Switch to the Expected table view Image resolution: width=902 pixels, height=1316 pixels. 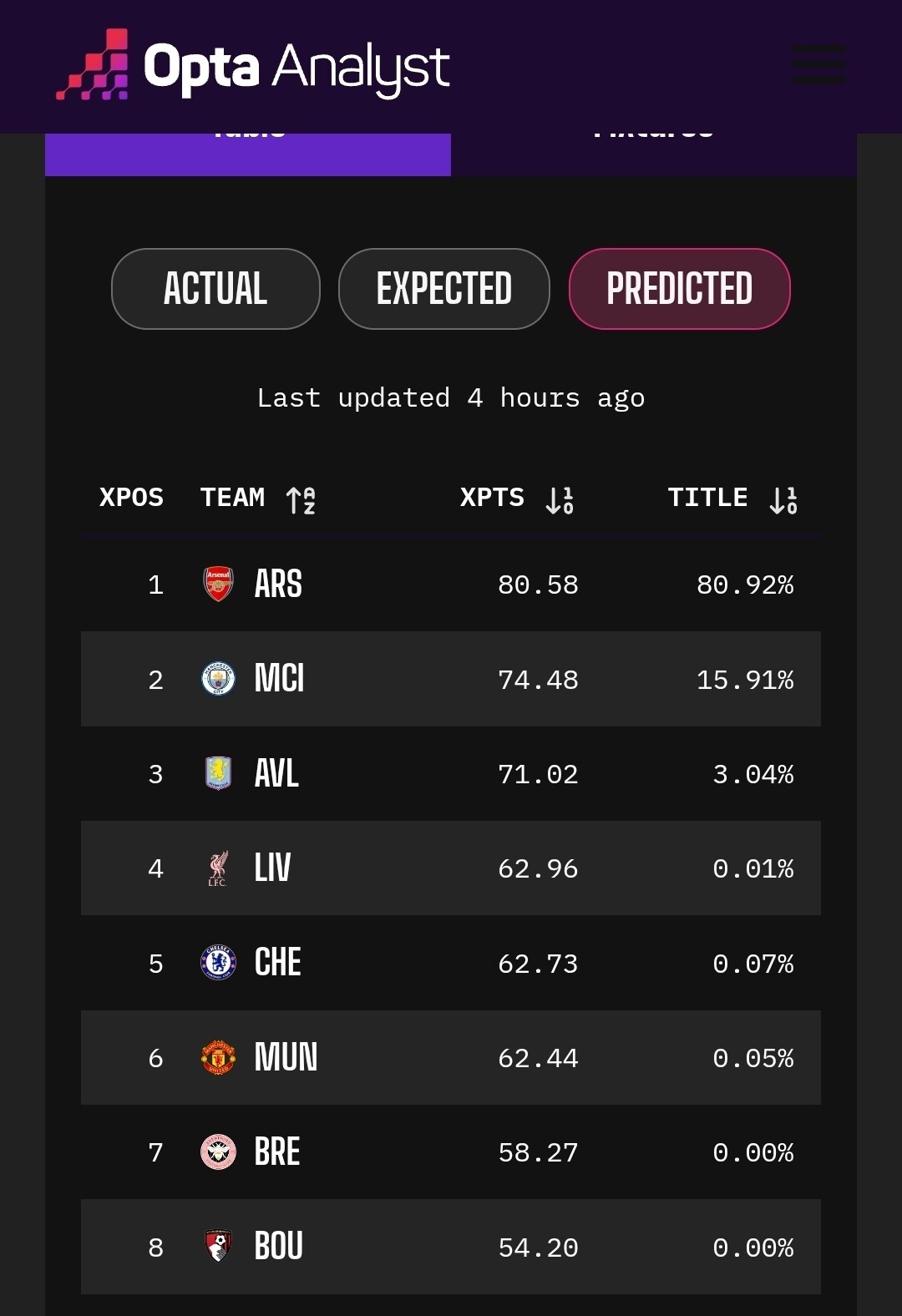[443, 289]
